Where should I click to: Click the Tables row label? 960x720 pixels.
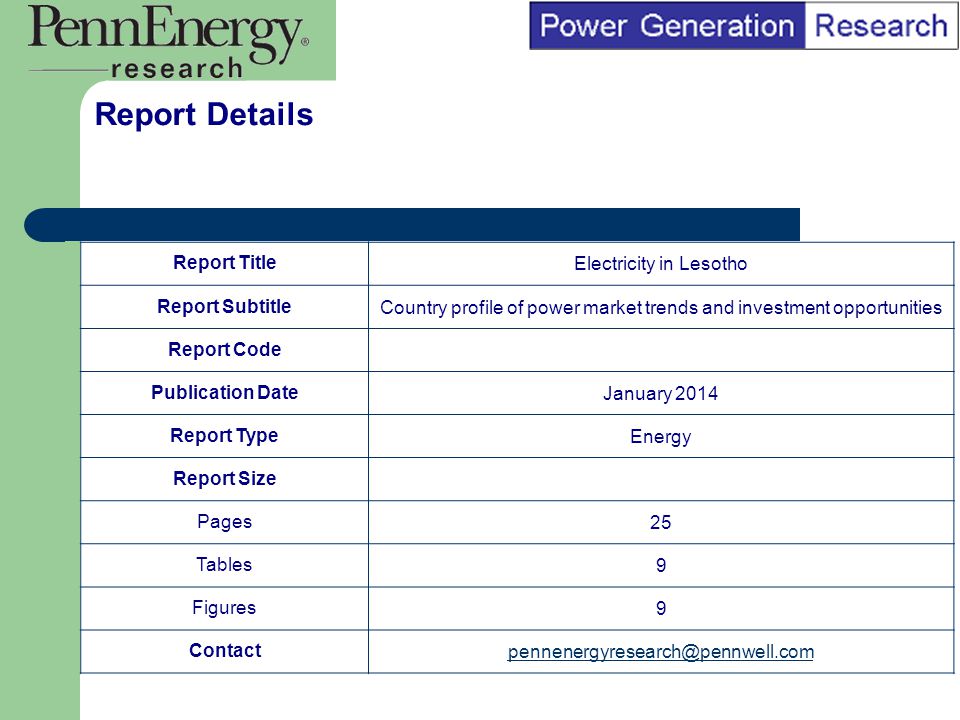coord(224,564)
